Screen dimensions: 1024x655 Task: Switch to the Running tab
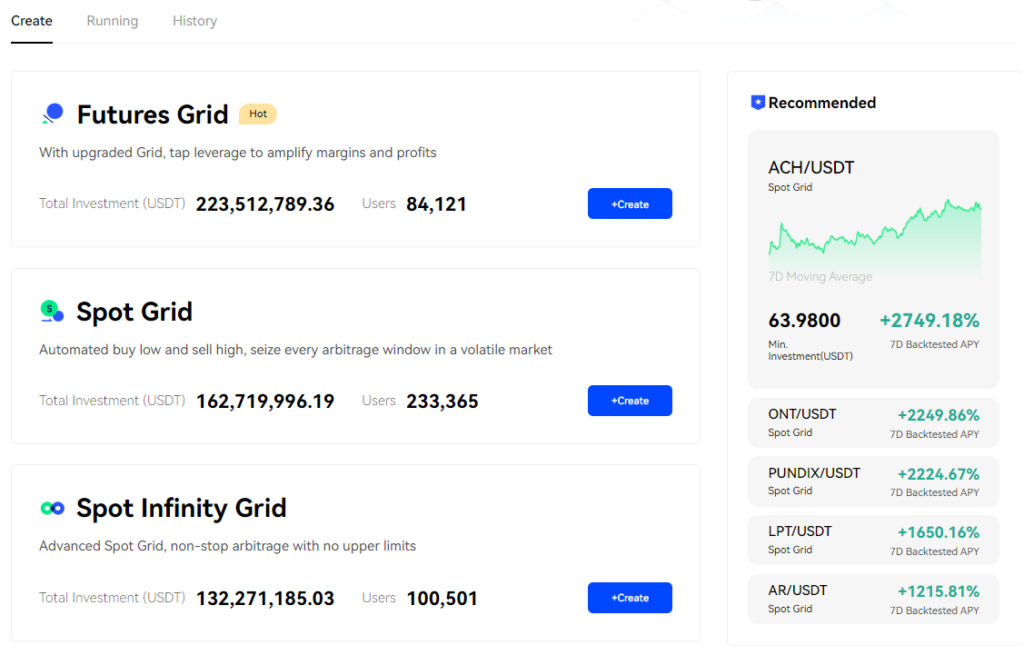coord(112,20)
